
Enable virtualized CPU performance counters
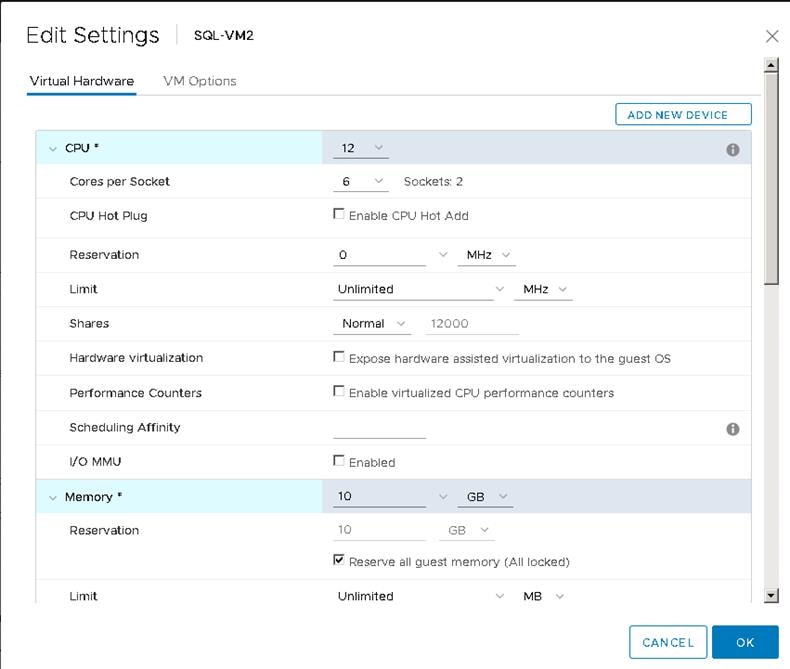[x=339, y=392]
